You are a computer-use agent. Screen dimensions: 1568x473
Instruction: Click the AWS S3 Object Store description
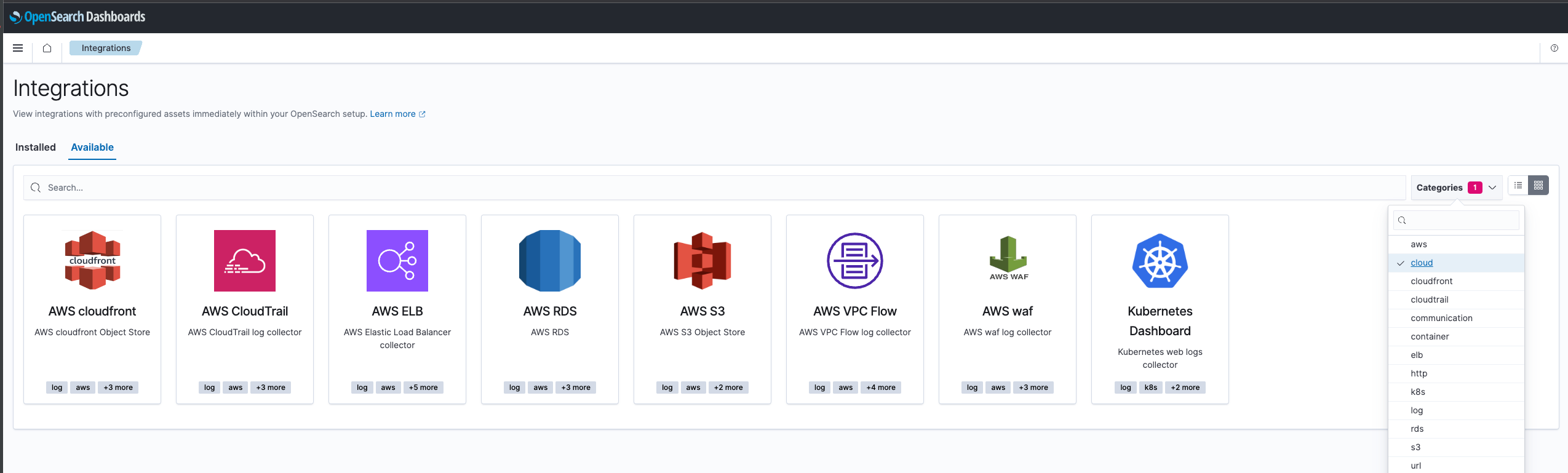click(702, 332)
